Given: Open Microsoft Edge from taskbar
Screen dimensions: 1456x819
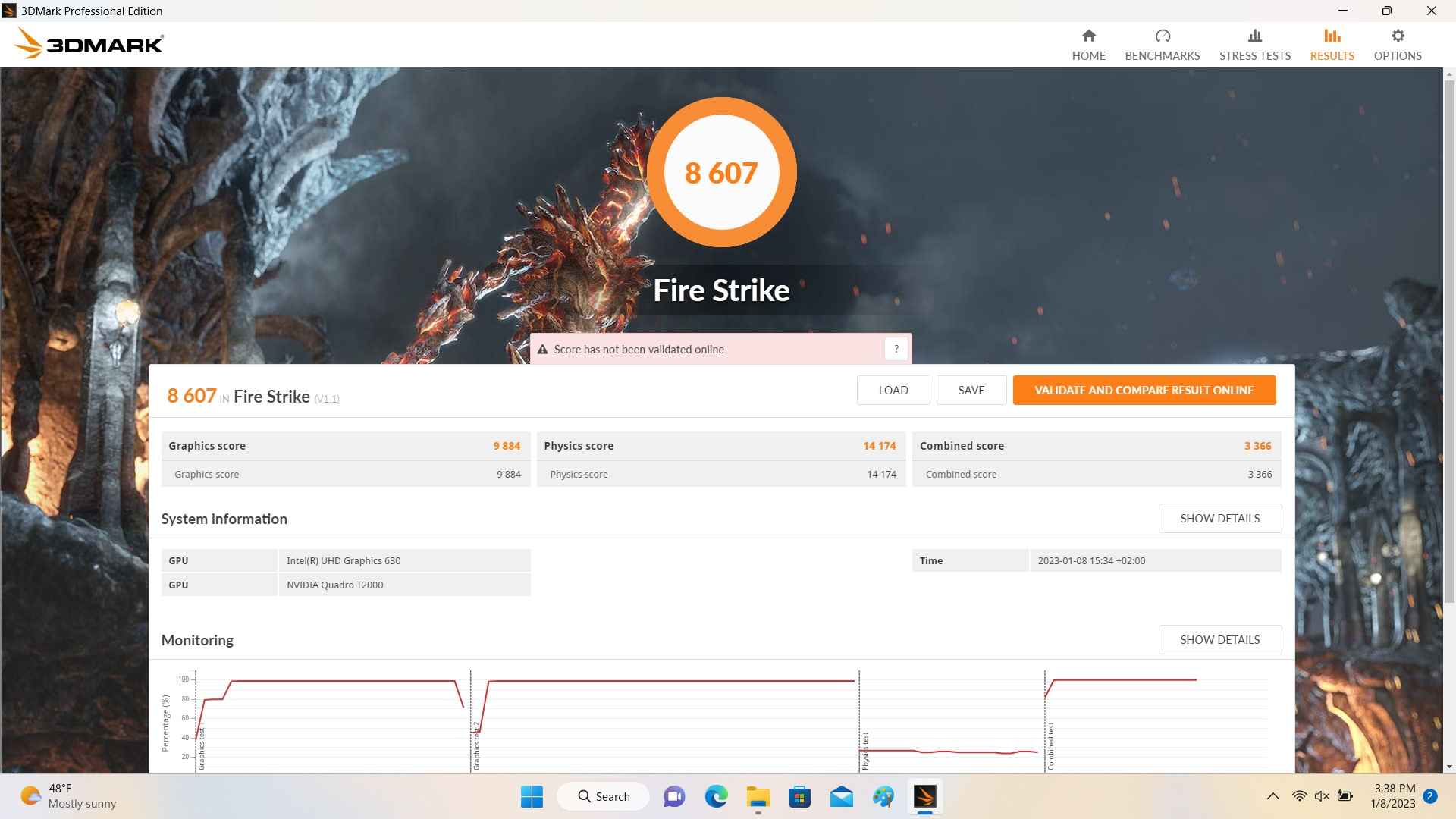Looking at the screenshot, I should click(x=716, y=796).
